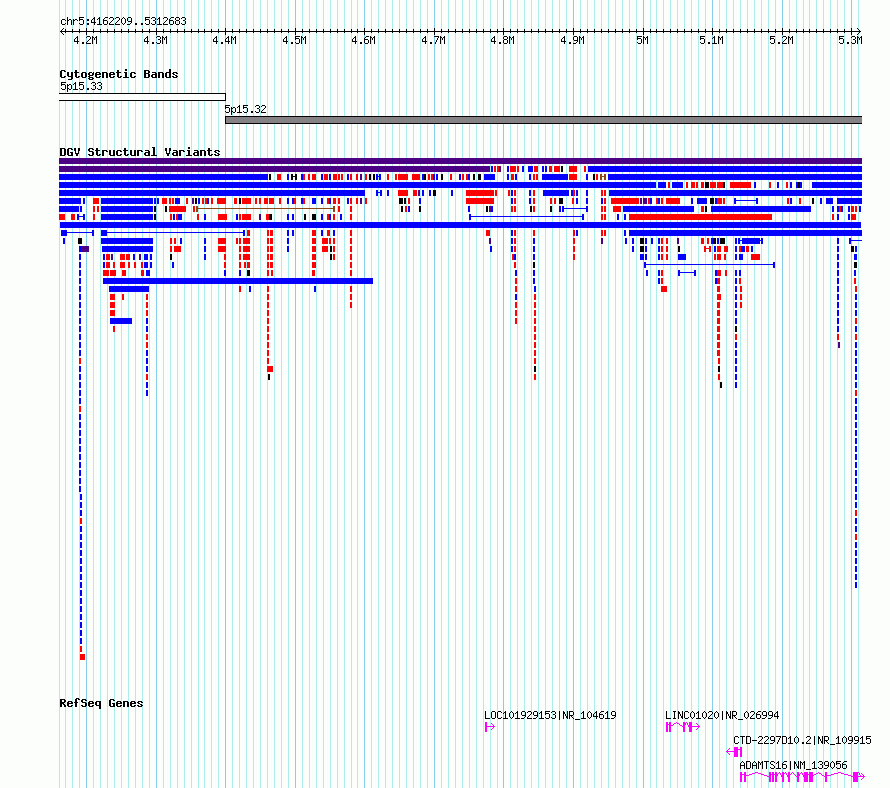
Task: Click the 5.3M ruler tick label
Action: pyautogui.click(x=850, y=40)
